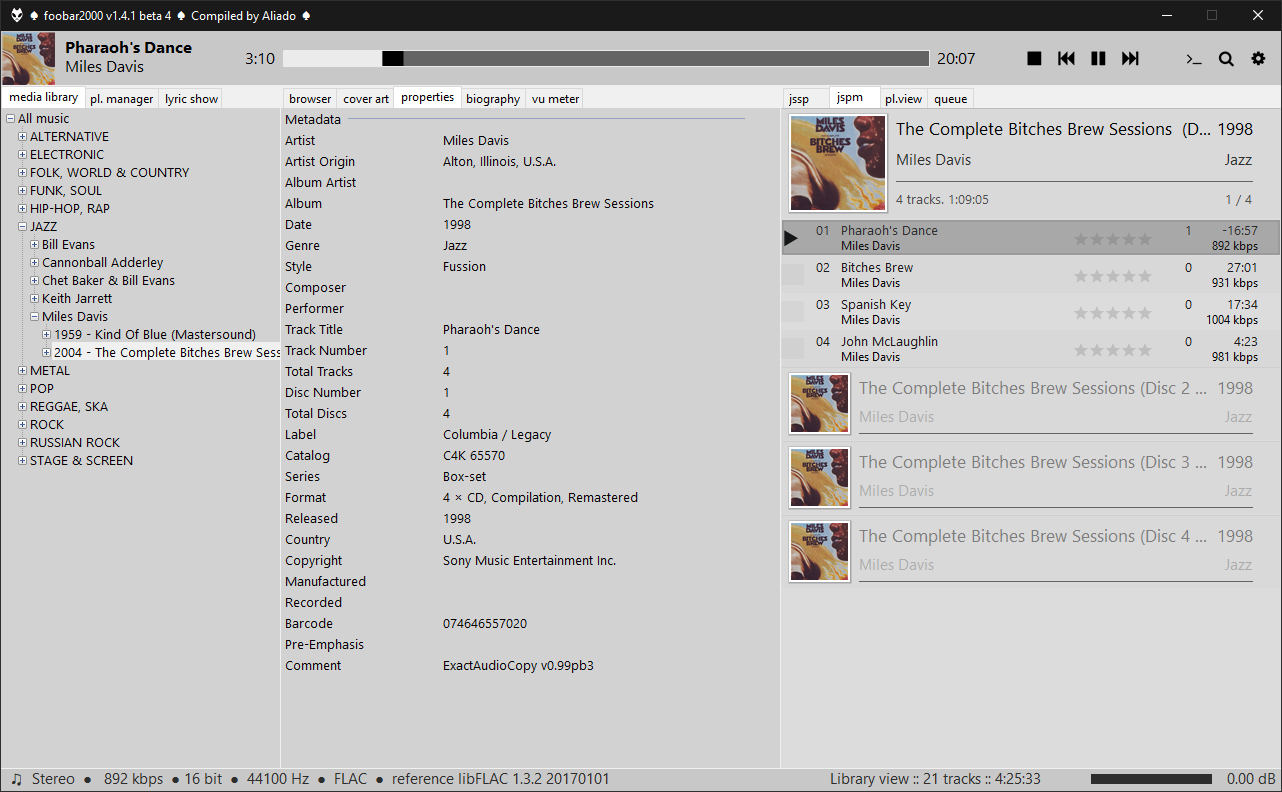The width and height of the screenshot is (1282, 792).
Task: Select the Kind Of Blue album
Action: [x=154, y=335]
